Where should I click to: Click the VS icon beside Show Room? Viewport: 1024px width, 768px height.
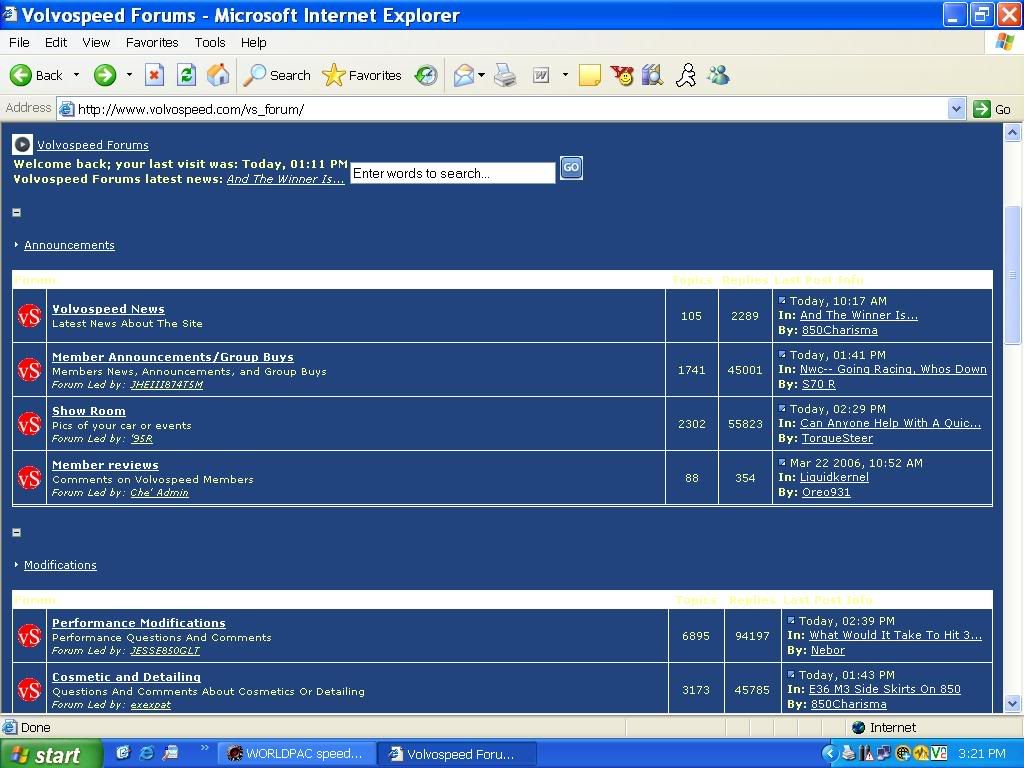[x=29, y=424]
